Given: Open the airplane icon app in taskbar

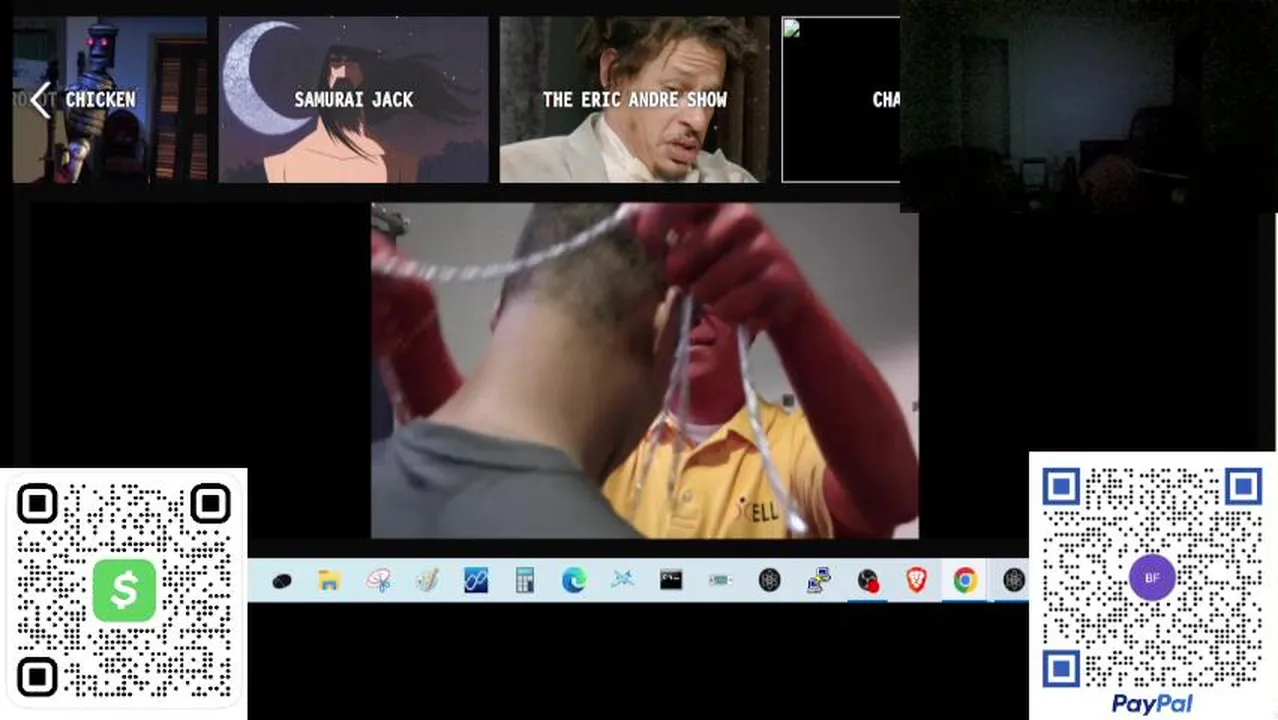Looking at the screenshot, I should [x=623, y=580].
